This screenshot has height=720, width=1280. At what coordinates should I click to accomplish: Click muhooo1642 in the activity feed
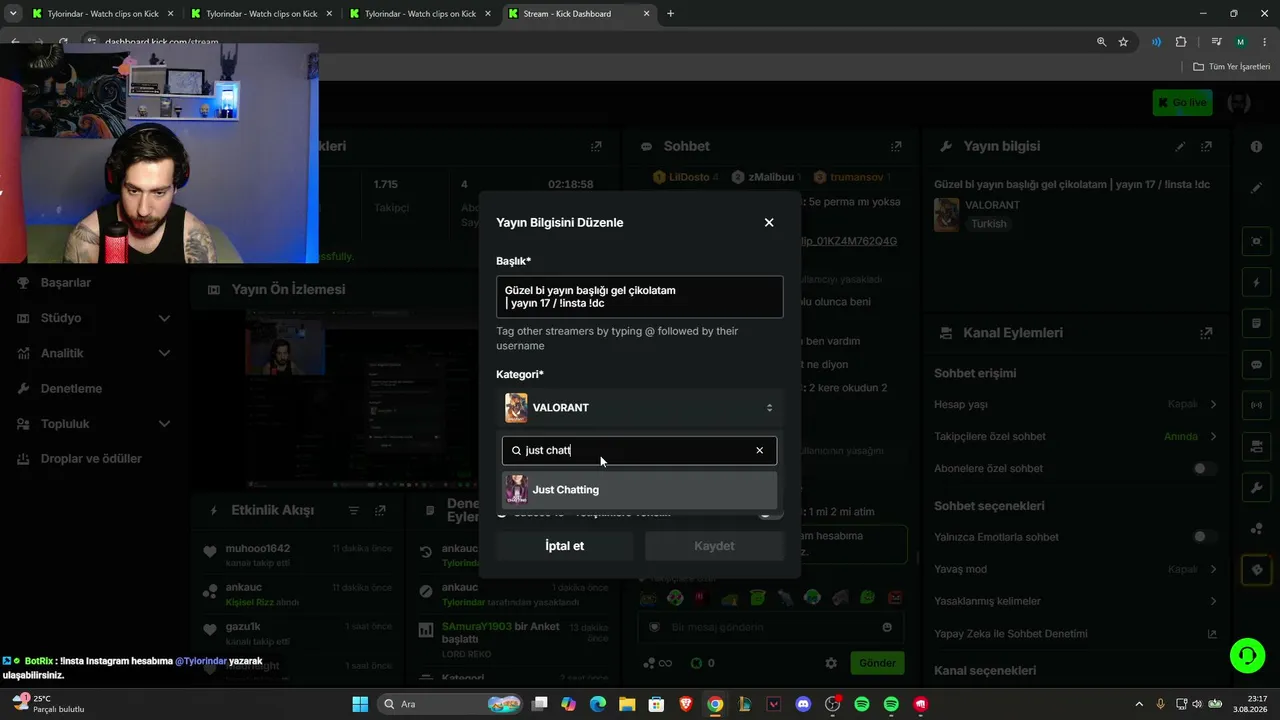(258, 548)
